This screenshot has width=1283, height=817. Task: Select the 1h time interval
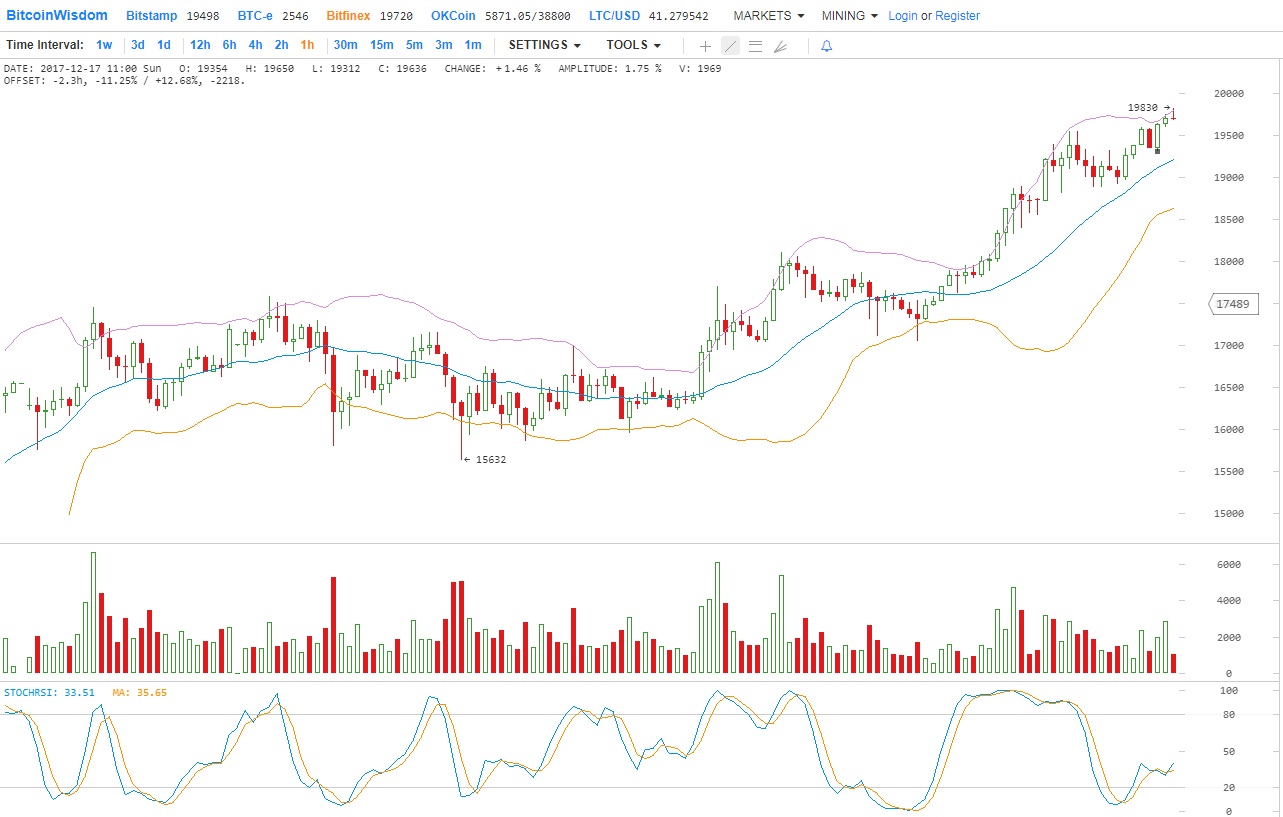point(307,45)
